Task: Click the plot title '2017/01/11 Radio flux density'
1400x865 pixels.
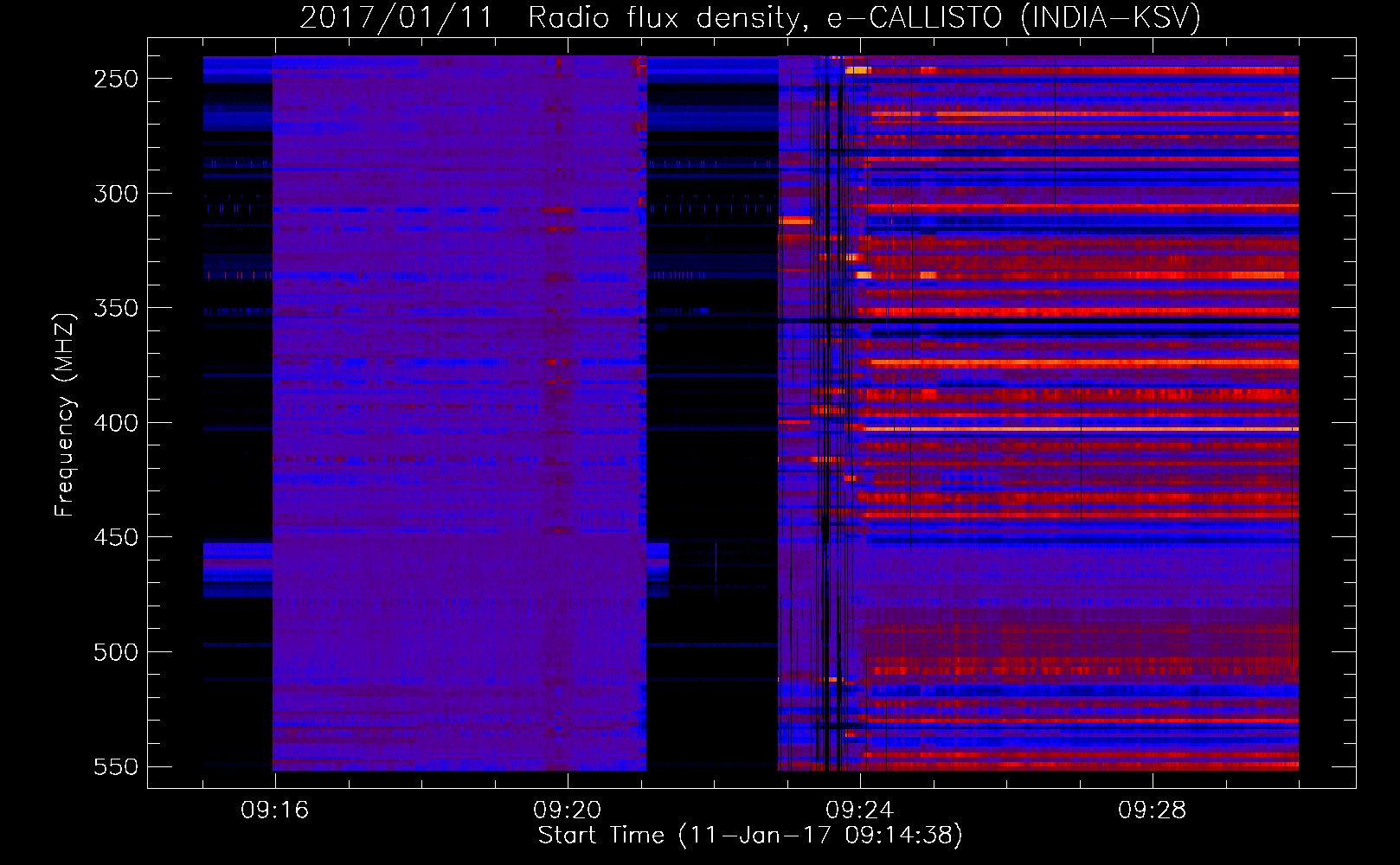Action: point(750,17)
